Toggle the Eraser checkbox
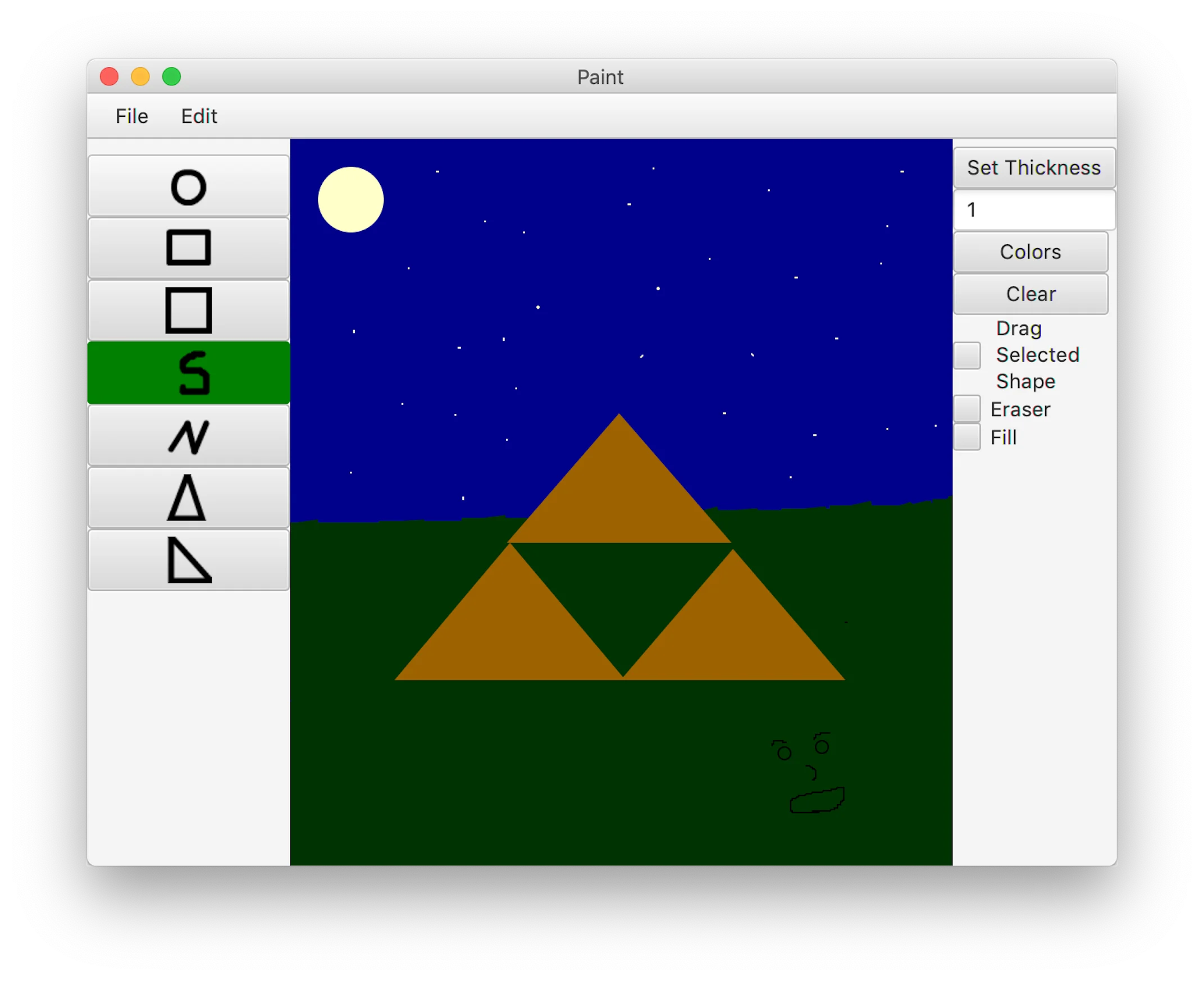 point(966,409)
